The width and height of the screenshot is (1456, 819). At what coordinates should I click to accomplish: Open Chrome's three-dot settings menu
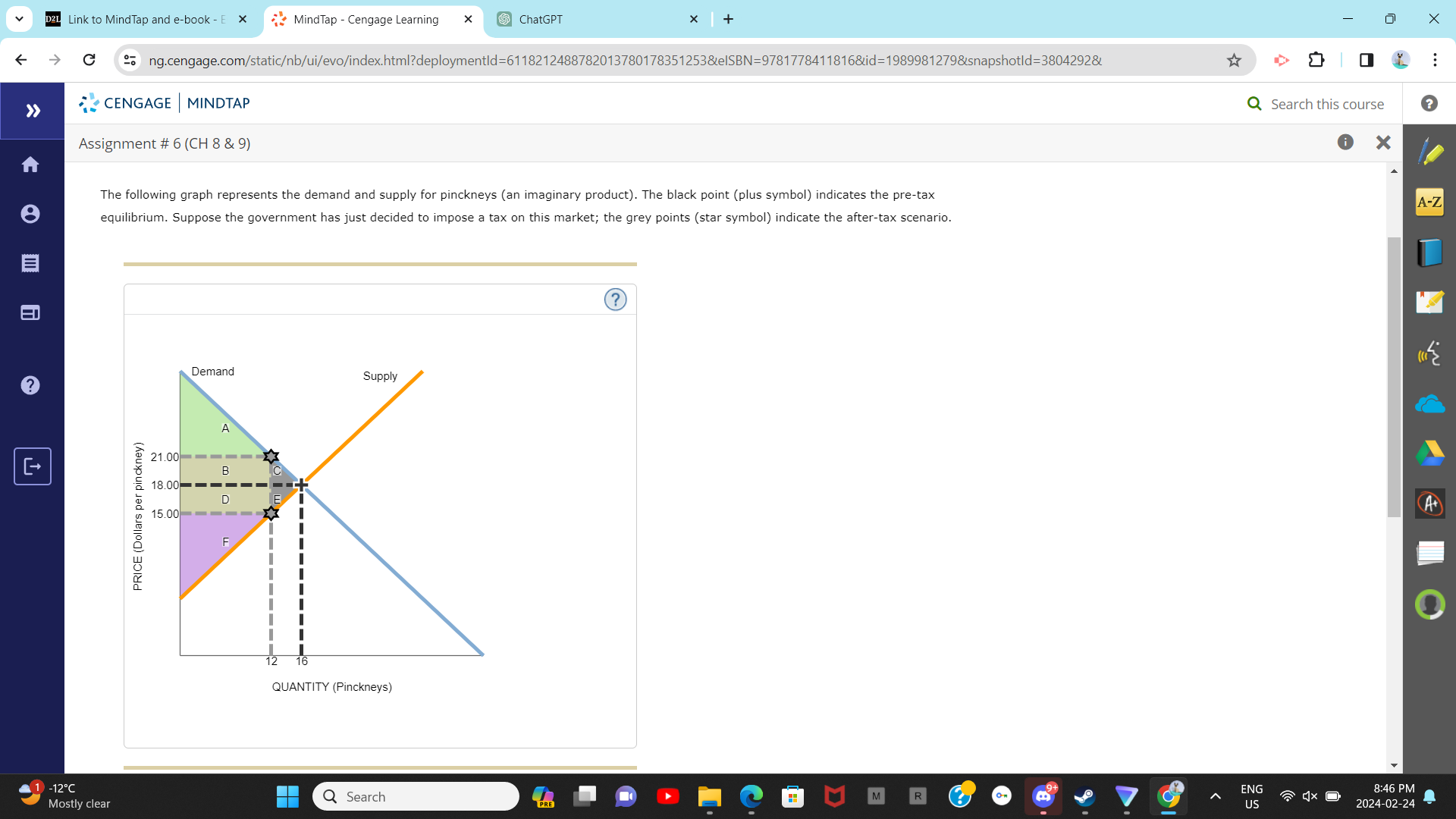(1436, 60)
